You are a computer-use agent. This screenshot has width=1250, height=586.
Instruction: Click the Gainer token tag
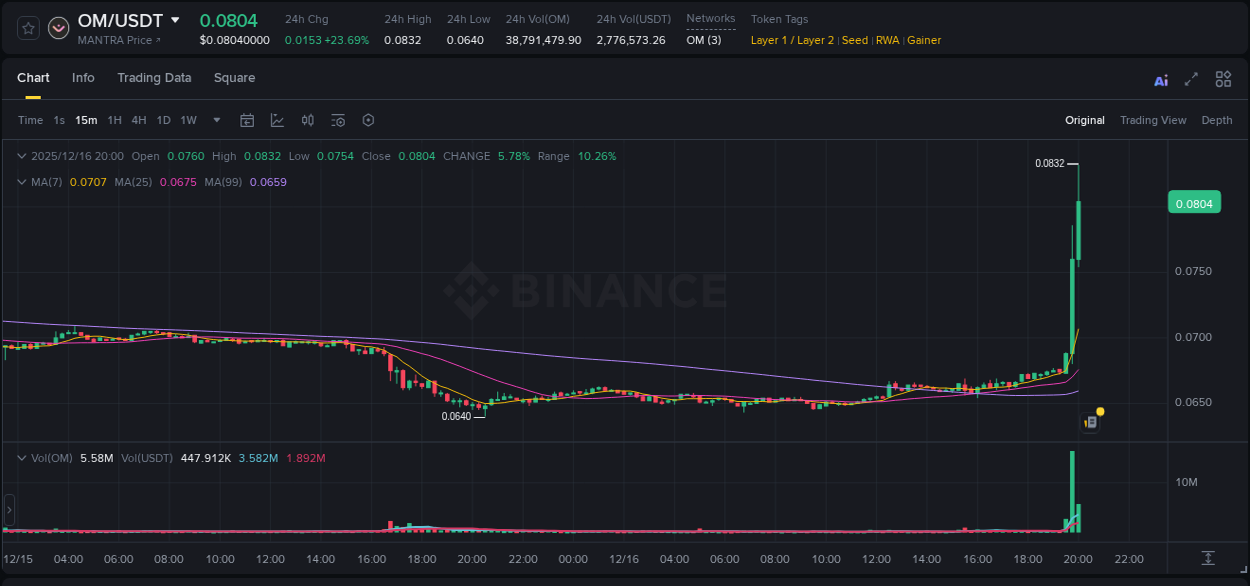pyautogui.click(x=923, y=40)
